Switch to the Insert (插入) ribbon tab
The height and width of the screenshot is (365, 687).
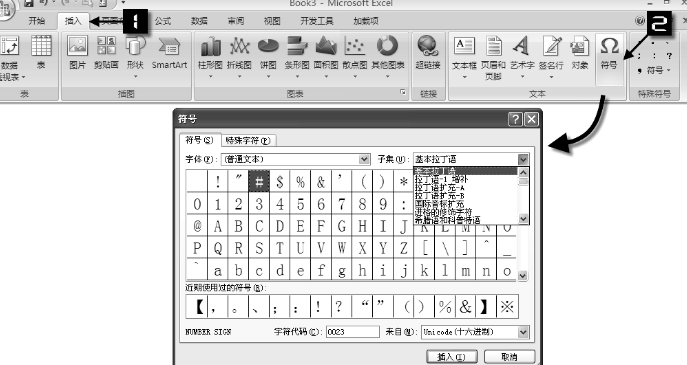(73, 21)
